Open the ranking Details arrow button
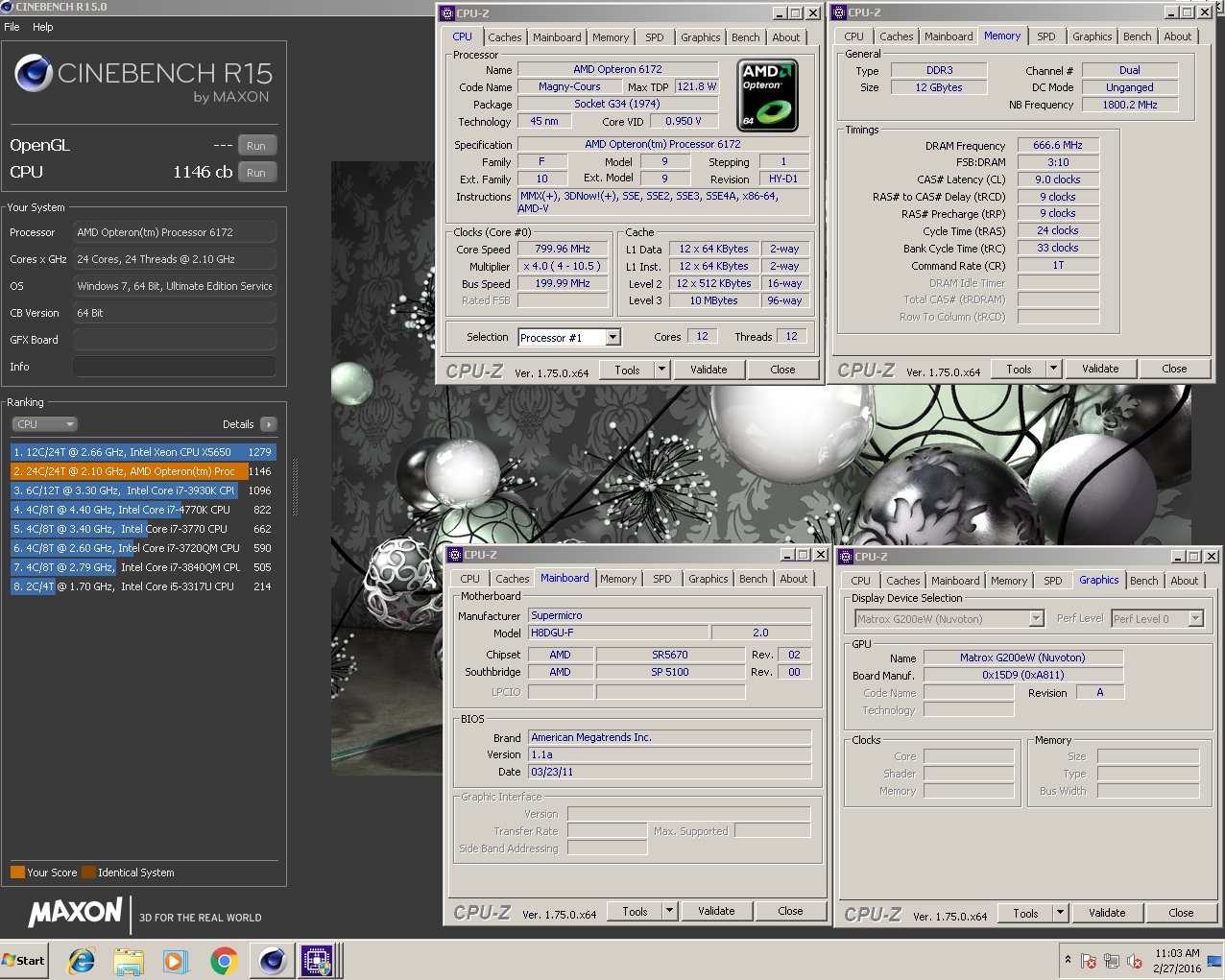1225x980 pixels. coord(268,424)
